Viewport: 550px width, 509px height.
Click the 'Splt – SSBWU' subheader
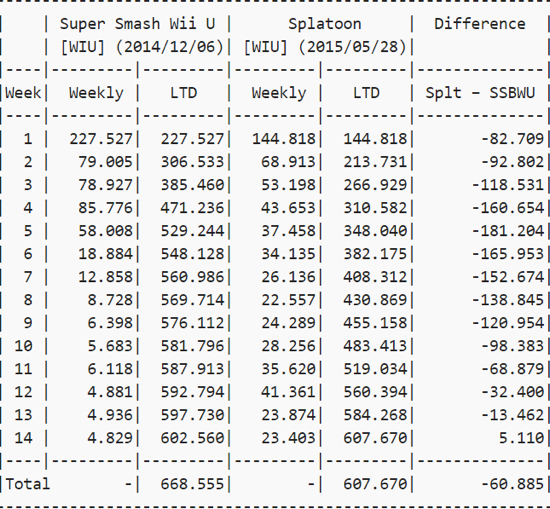point(480,93)
